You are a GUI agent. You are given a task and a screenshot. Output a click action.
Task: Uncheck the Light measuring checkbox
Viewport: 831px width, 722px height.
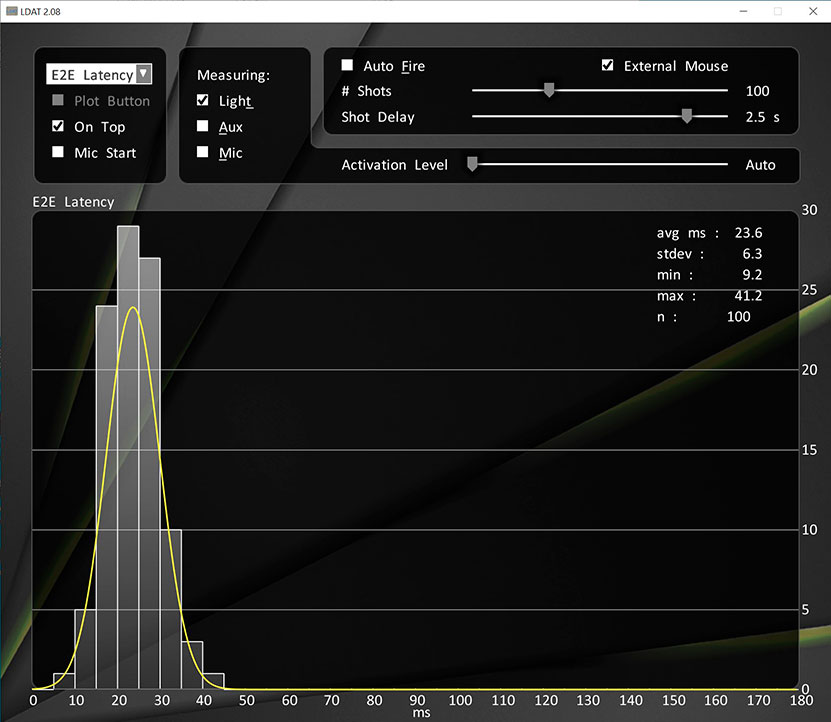pos(202,100)
